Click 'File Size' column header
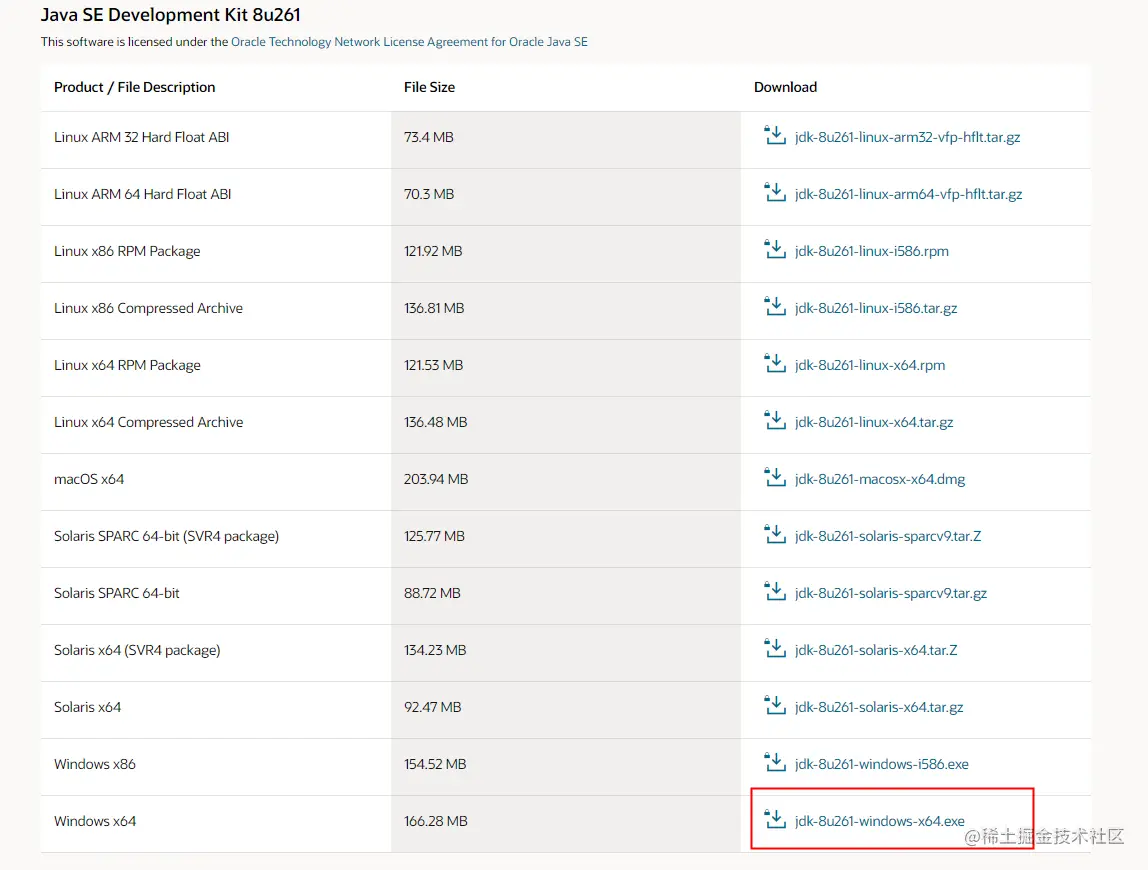Screen dimensions: 1148x870 [429, 87]
